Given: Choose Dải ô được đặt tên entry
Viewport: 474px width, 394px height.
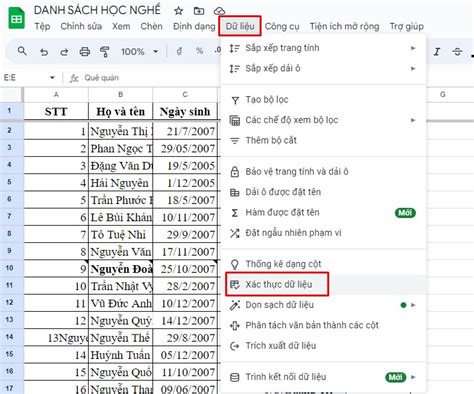Looking at the screenshot, I should pyautogui.click(x=323, y=192).
